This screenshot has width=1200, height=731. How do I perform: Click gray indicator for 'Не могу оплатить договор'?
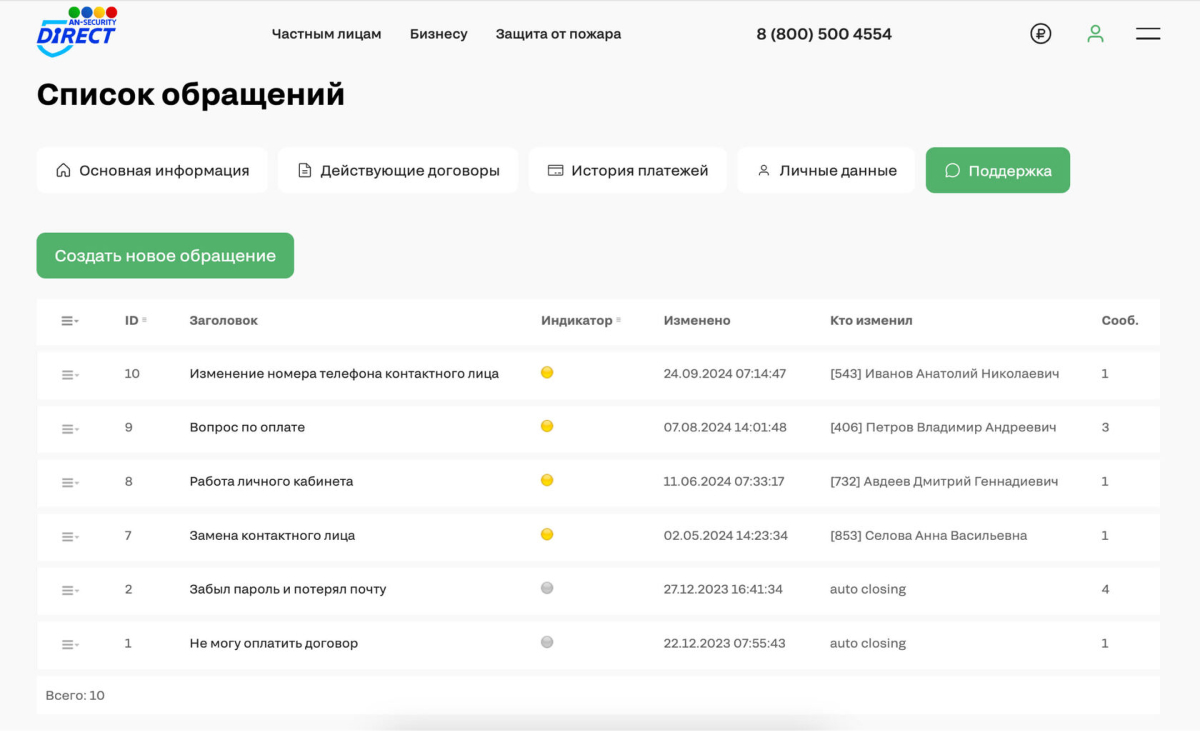pos(547,643)
